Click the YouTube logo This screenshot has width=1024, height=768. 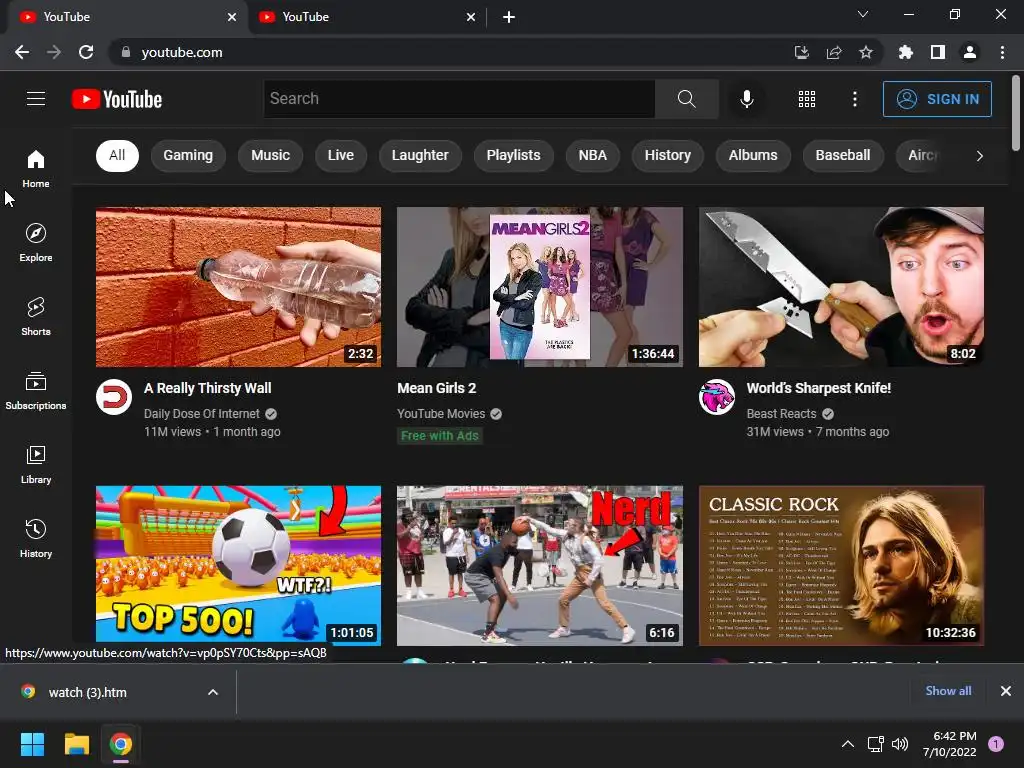117,99
